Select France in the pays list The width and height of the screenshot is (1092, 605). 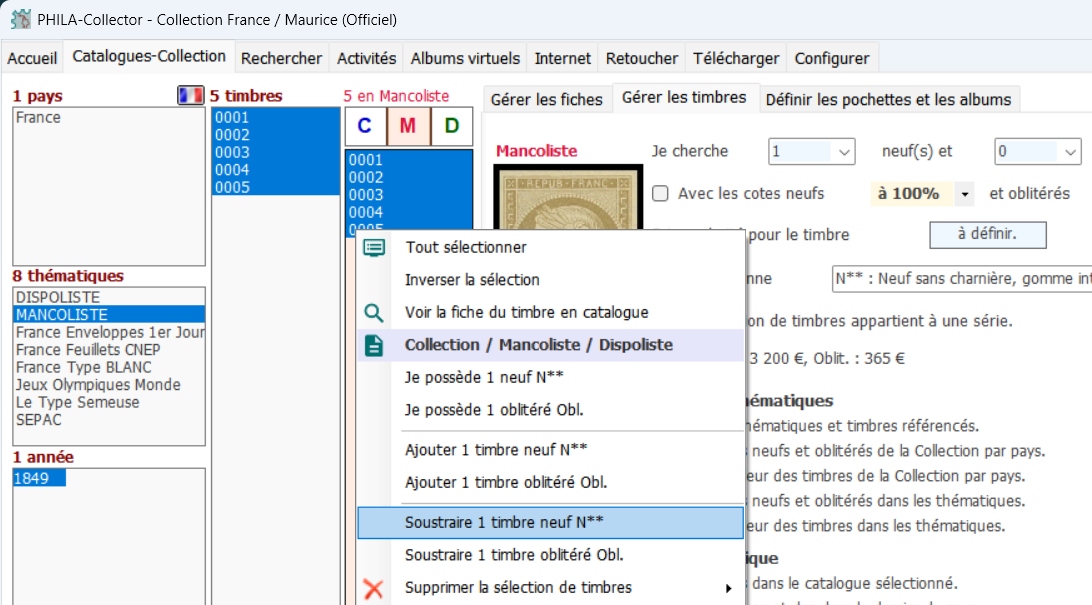pos(109,118)
